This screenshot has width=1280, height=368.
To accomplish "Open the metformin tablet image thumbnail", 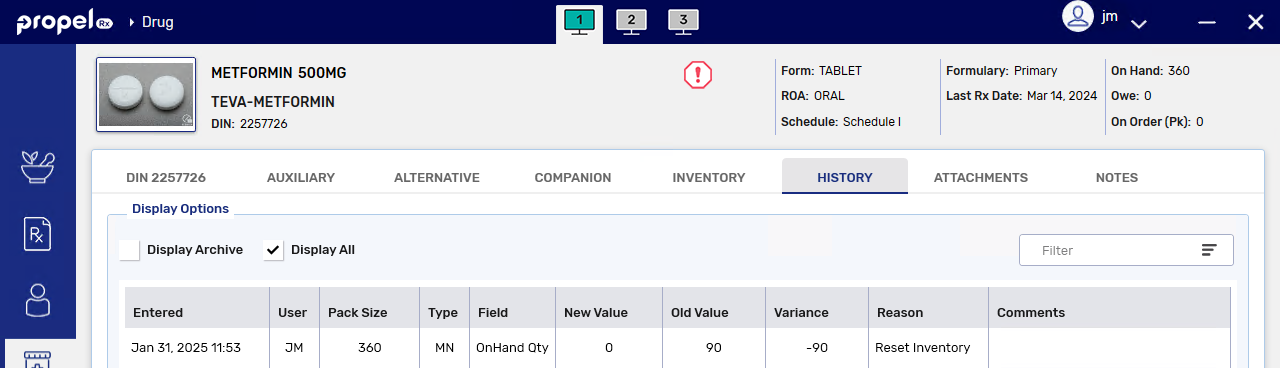I will coord(146,94).
